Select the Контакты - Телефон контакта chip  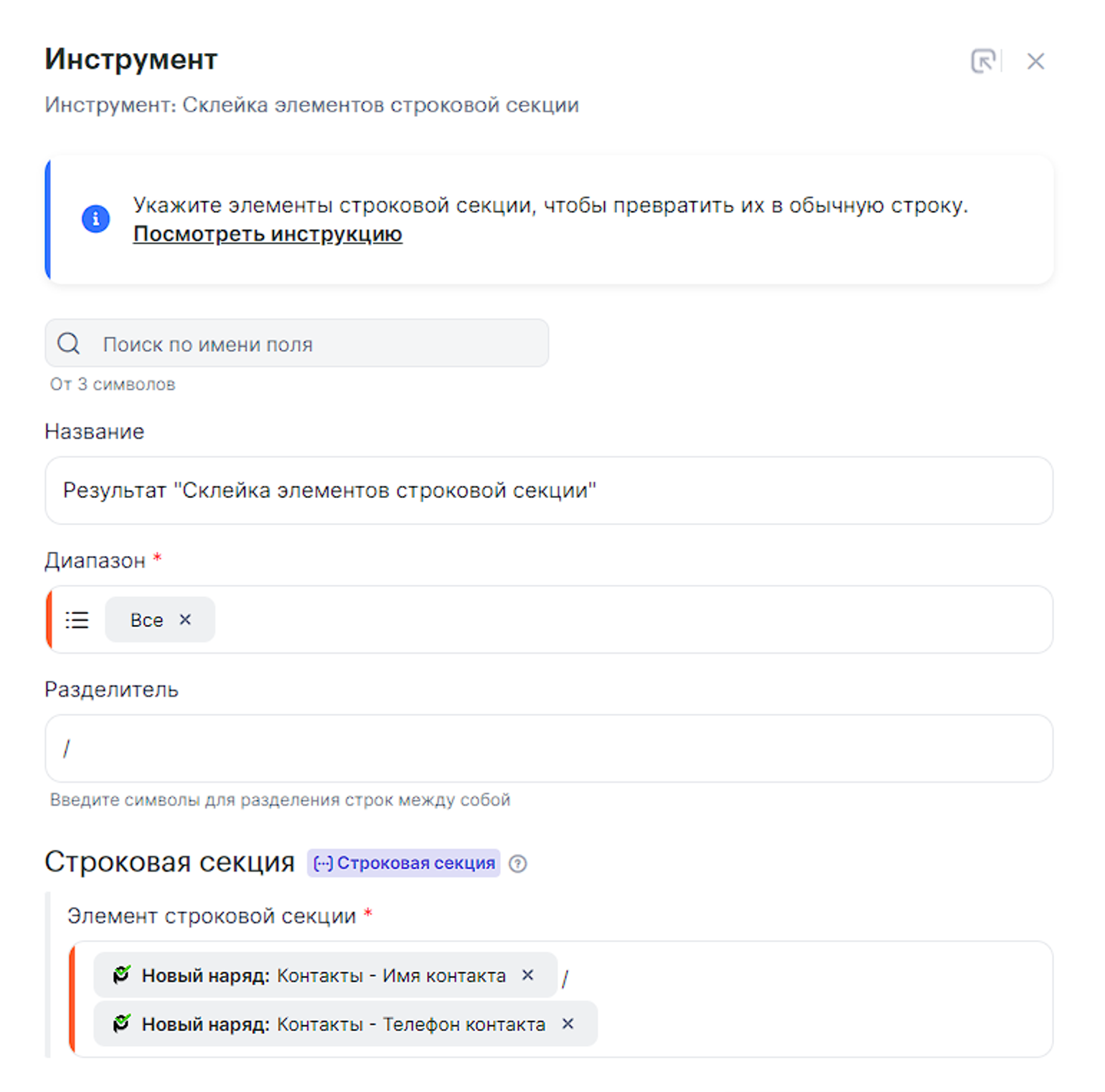343,1025
